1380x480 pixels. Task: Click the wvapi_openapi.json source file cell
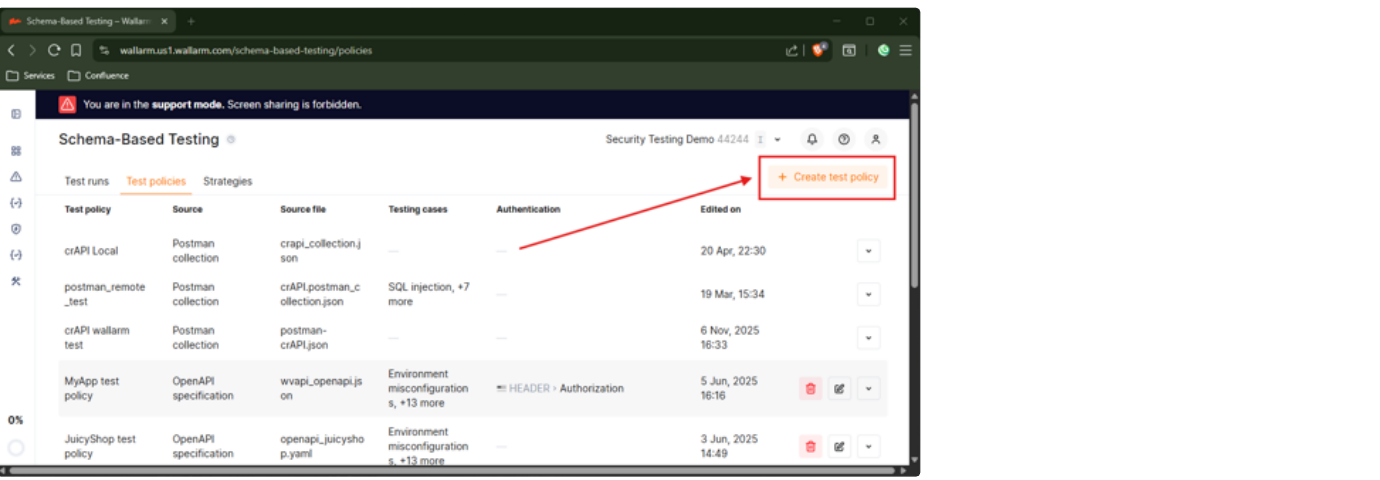(x=322, y=388)
